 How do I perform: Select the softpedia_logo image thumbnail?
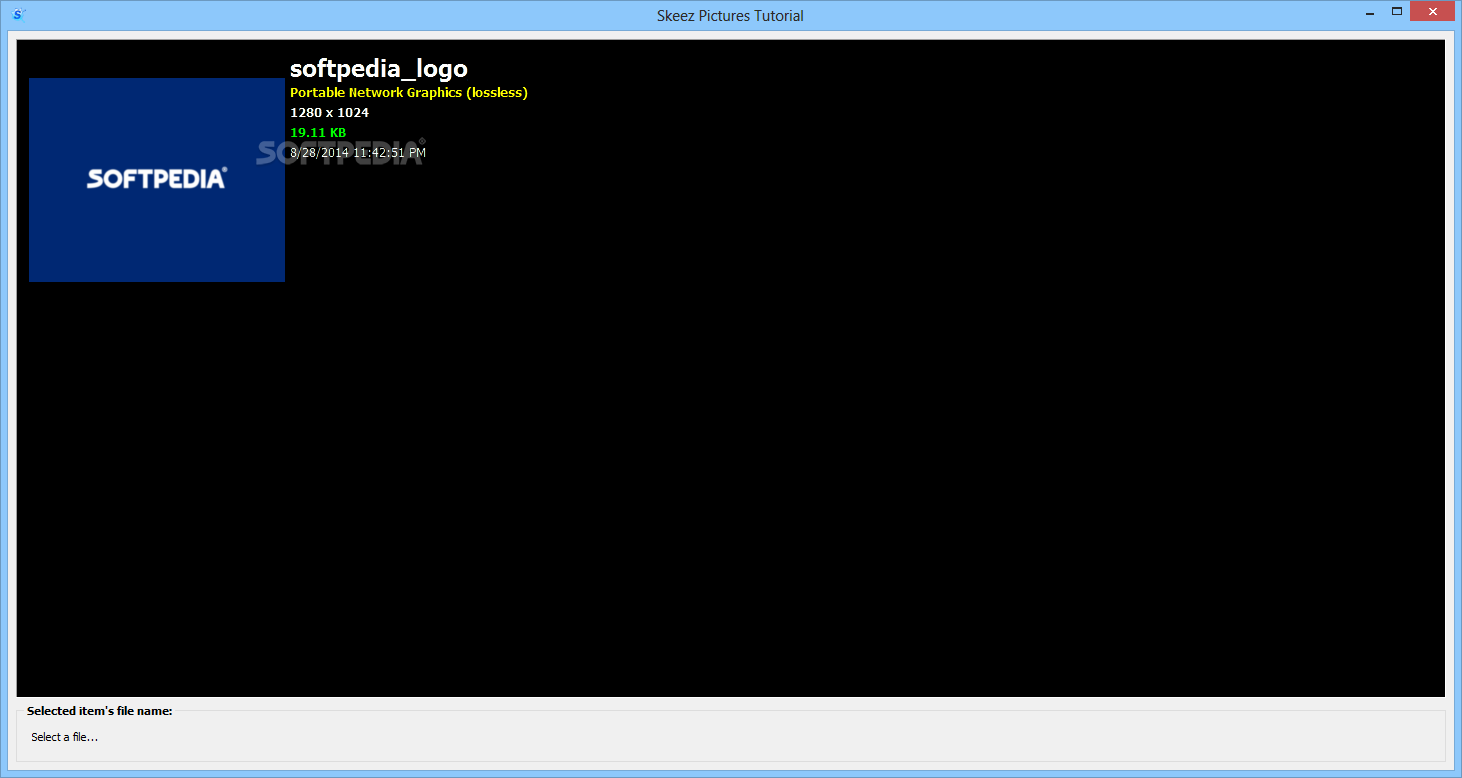point(157,180)
